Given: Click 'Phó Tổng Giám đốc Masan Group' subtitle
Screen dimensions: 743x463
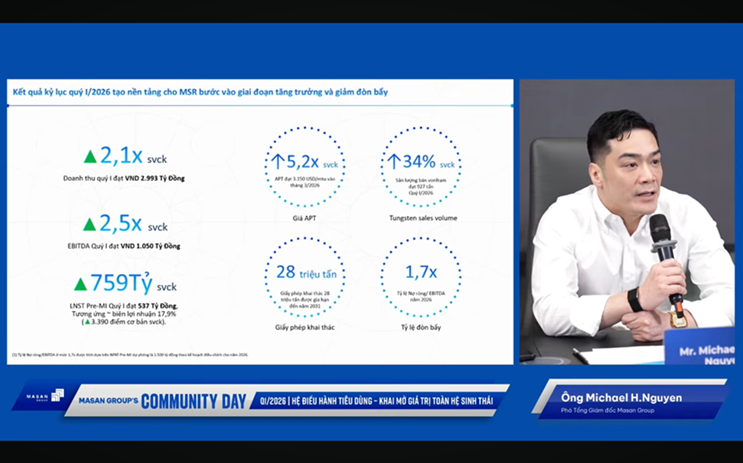Looking at the screenshot, I should pos(607,410).
